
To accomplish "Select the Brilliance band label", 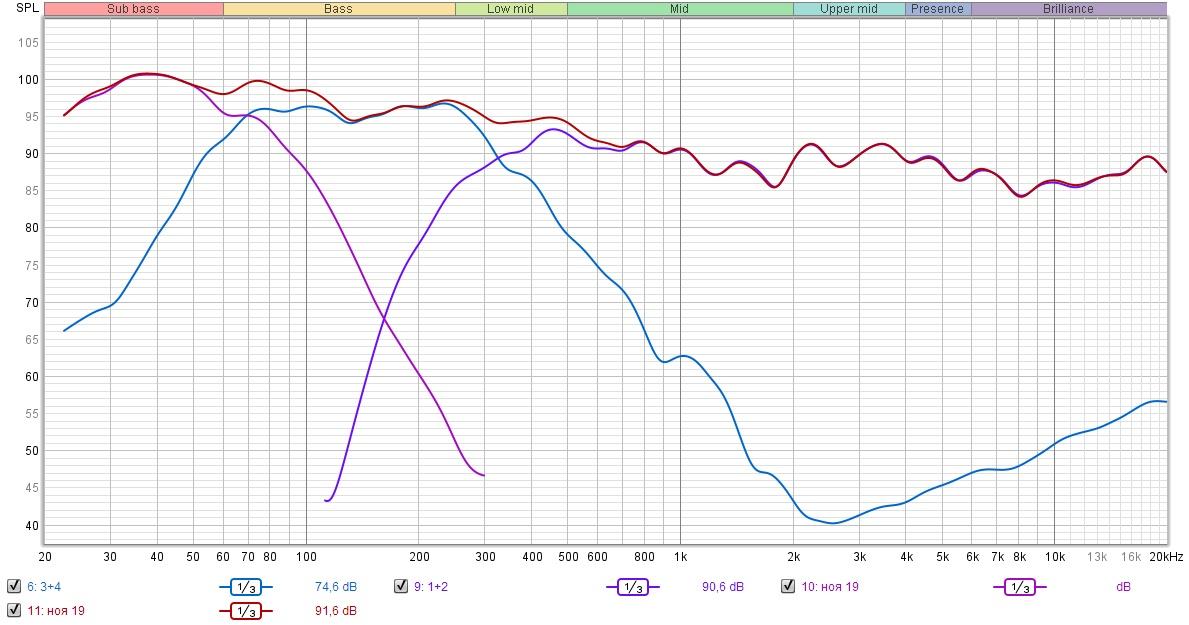I will click(x=1068, y=9).
